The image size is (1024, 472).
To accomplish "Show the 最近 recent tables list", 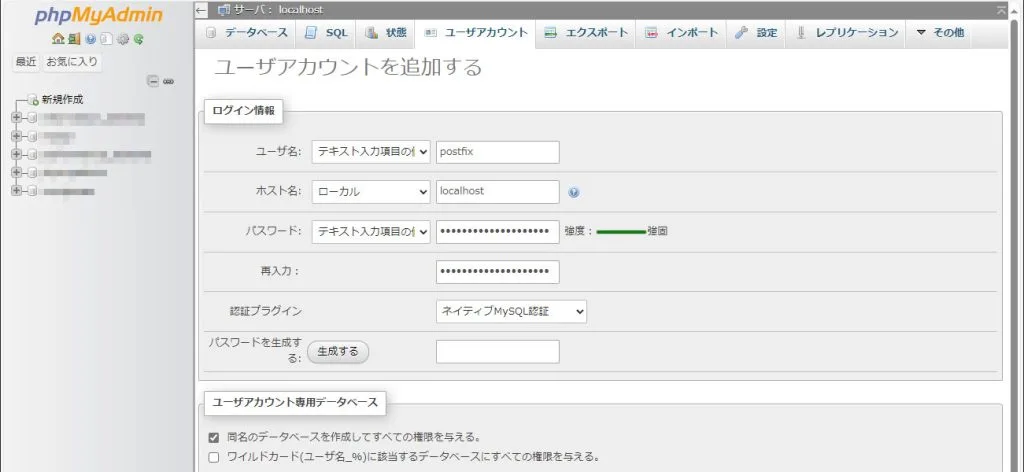I will [26, 62].
